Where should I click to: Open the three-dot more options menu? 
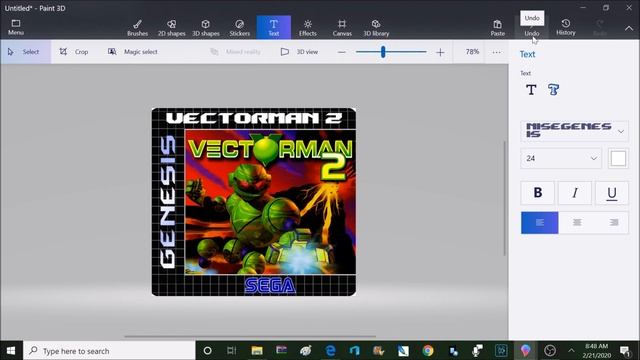click(496, 52)
